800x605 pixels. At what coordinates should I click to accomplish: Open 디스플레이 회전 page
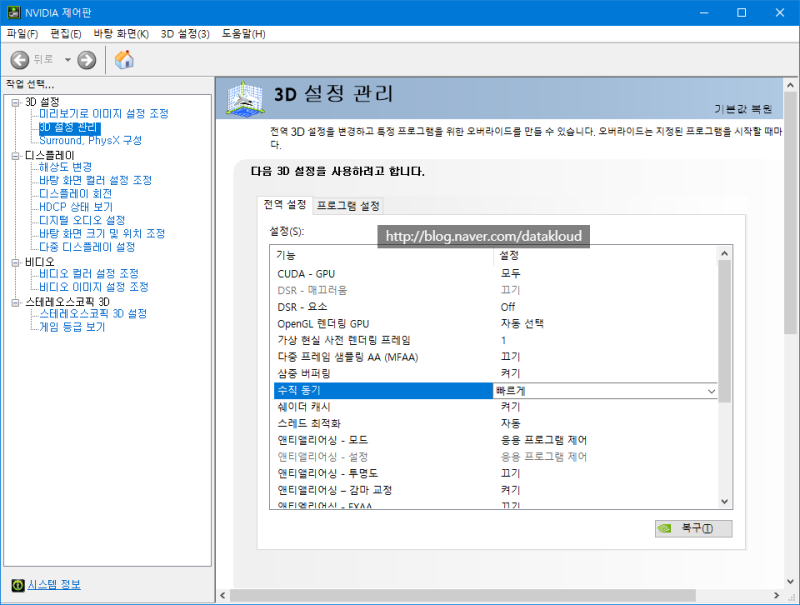pyautogui.click(x=76, y=193)
